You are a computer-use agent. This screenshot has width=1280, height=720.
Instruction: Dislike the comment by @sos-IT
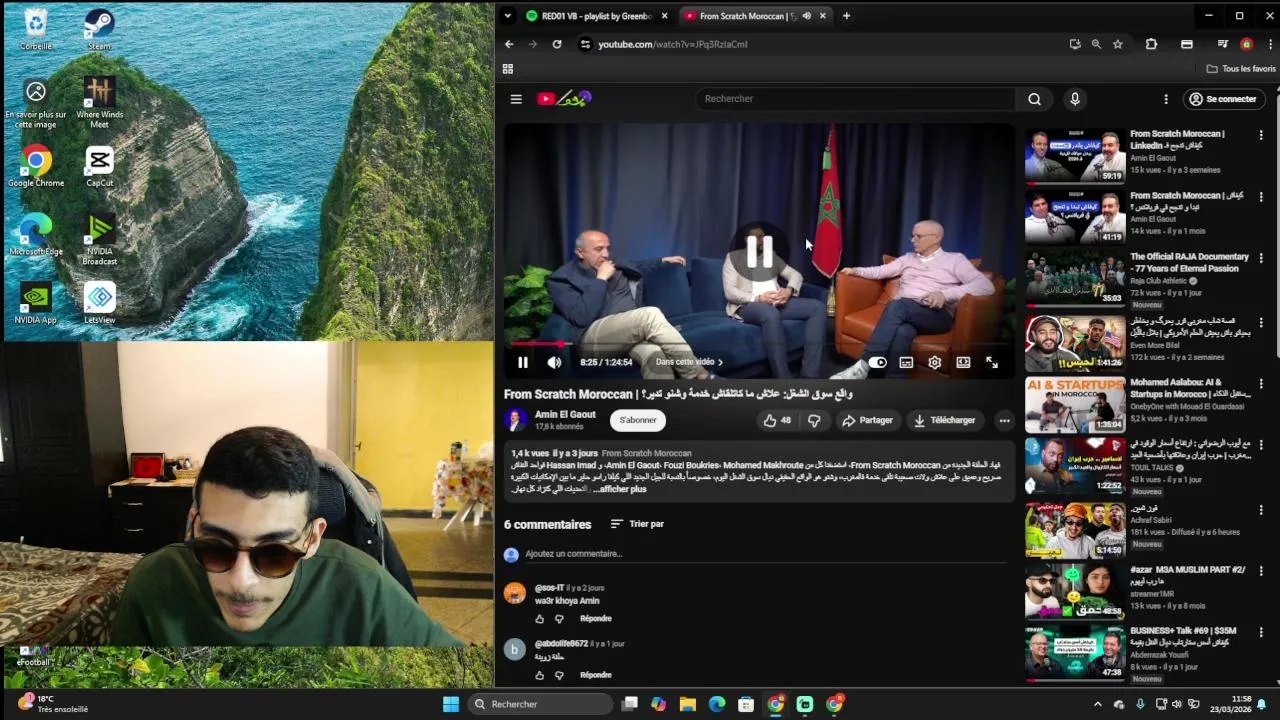[x=559, y=619]
